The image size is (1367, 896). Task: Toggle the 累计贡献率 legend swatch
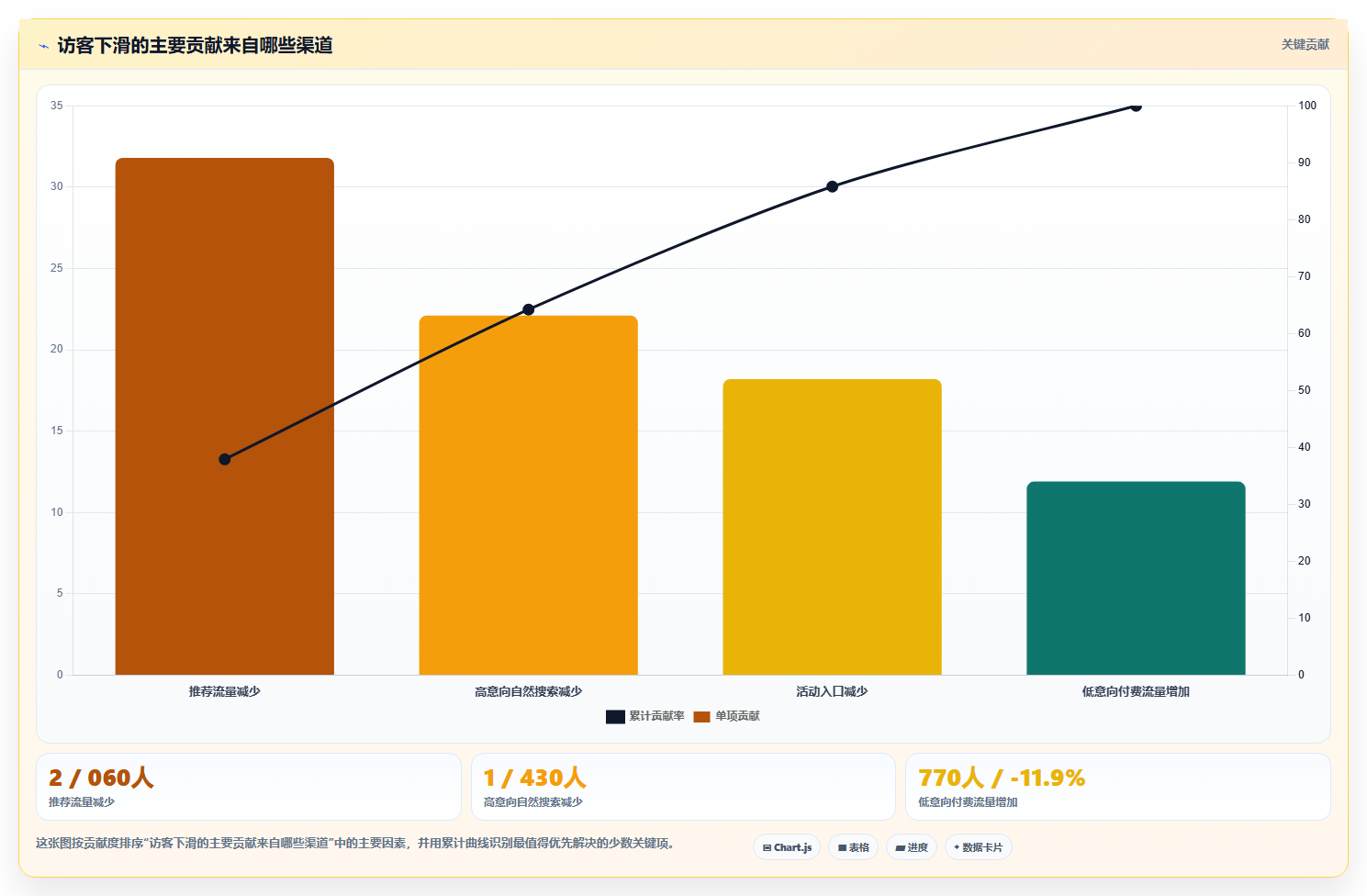(615, 717)
